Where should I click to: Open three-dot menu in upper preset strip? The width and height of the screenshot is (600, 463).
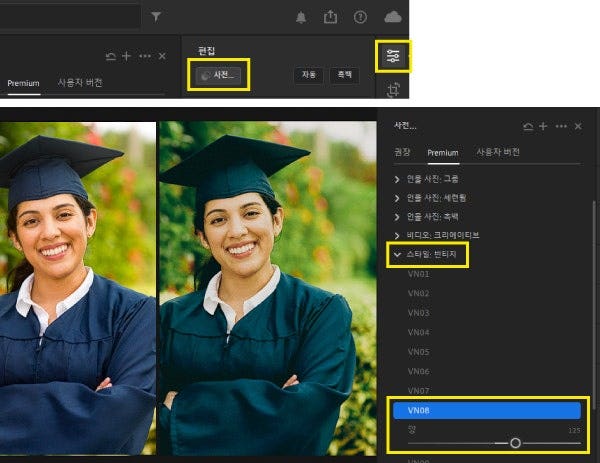click(145, 56)
